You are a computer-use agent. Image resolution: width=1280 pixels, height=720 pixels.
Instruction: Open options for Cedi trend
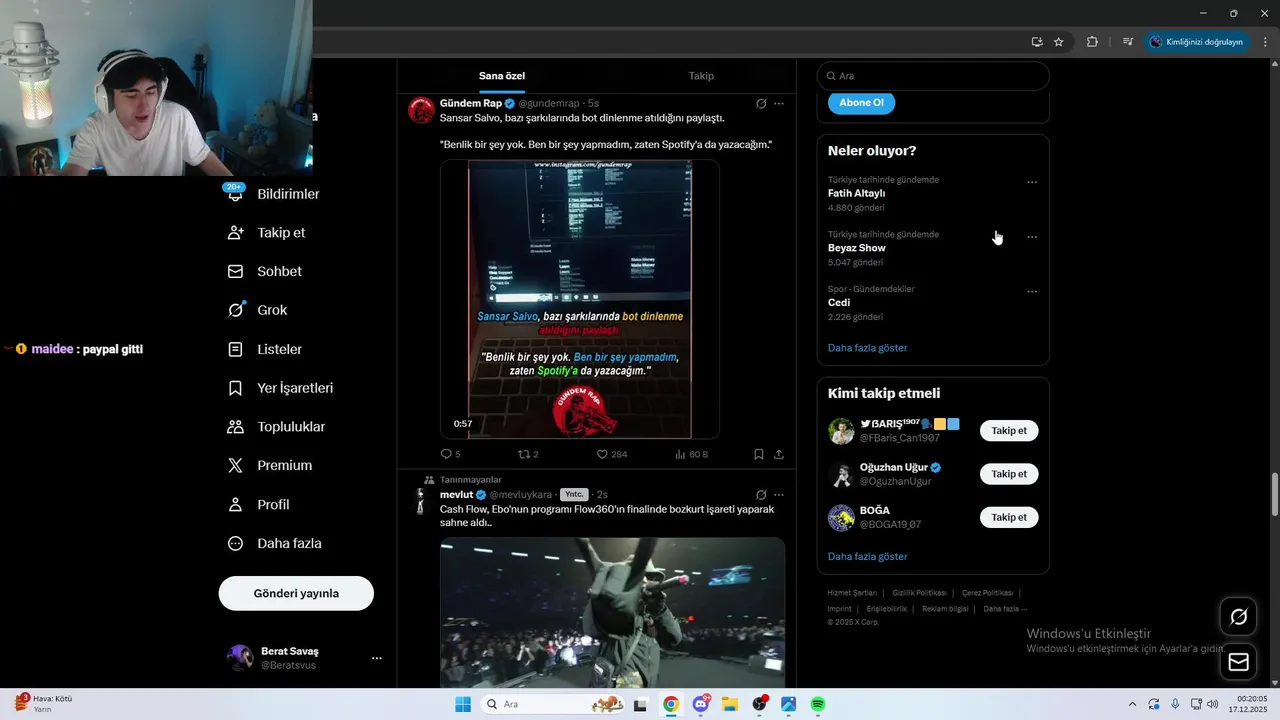click(x=1032, y=292)
